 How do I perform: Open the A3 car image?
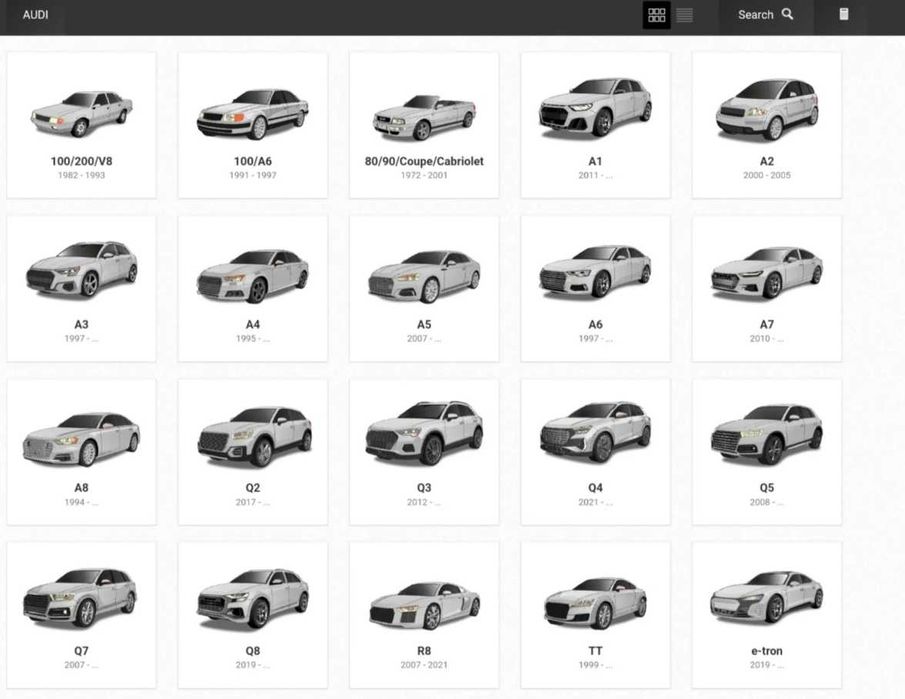point(81,269)
